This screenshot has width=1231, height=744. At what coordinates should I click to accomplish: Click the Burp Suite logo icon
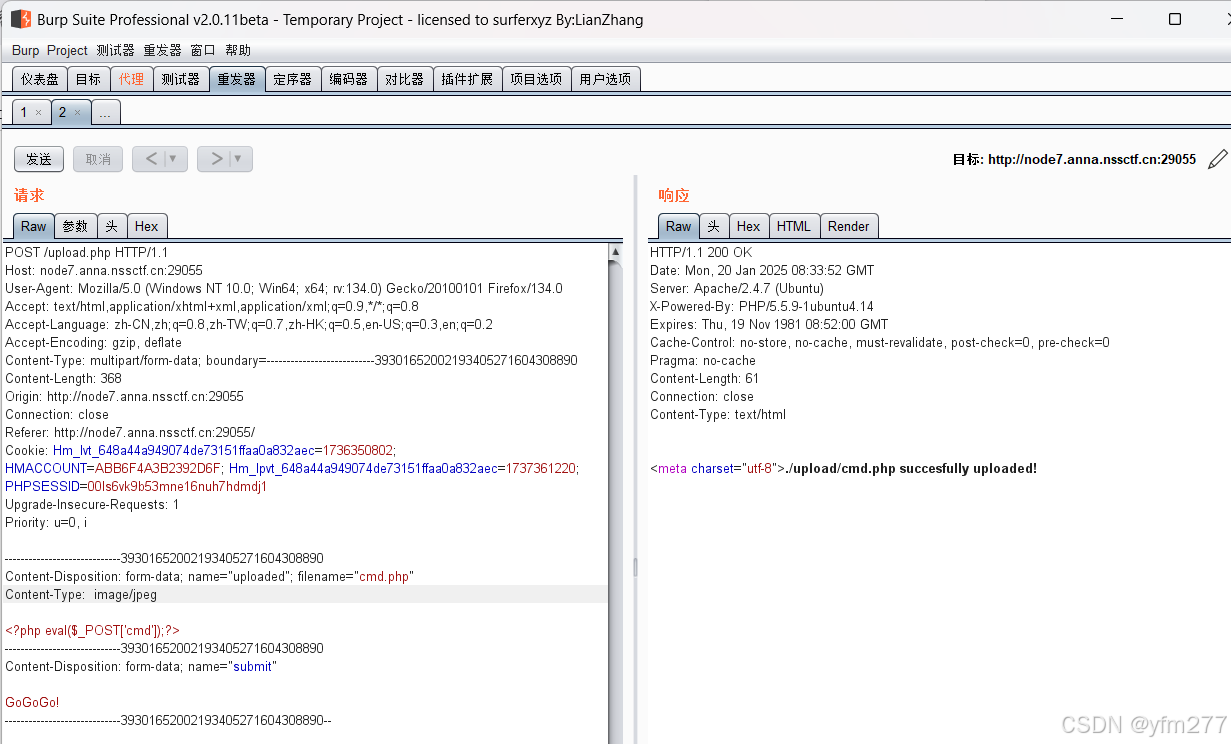[21, 19]
